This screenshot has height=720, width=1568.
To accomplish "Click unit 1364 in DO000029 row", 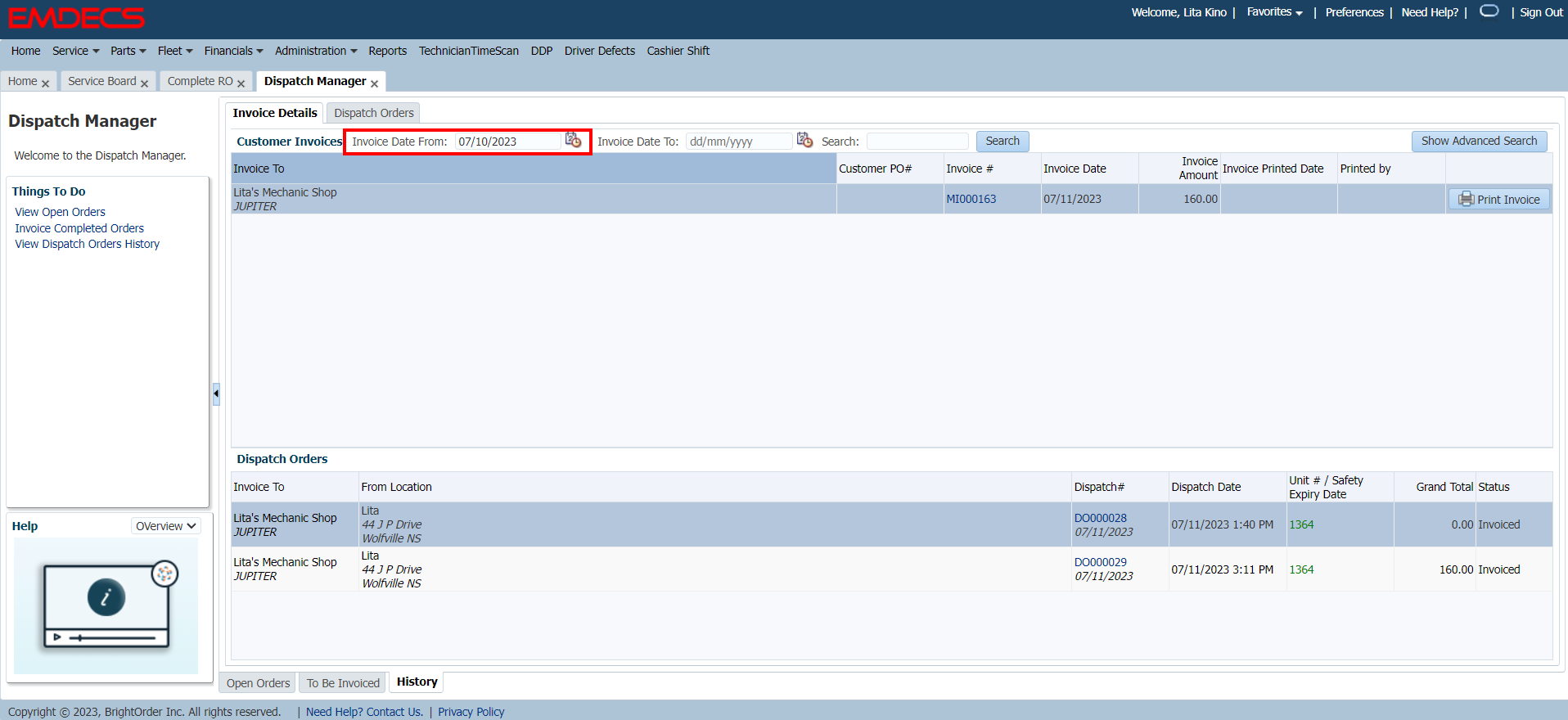I will pyautogui.click(x=1301, y=569).
